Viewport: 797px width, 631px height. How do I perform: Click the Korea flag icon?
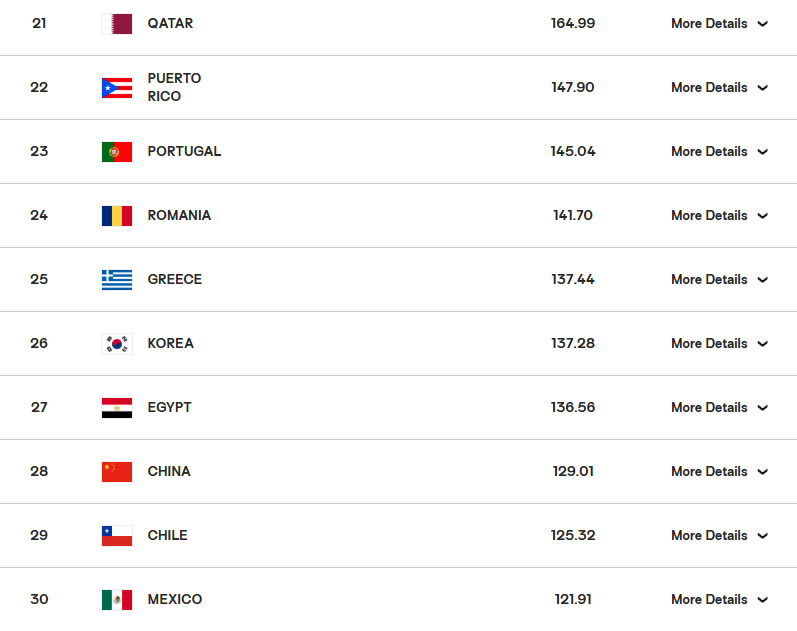(x=117, y=344)
